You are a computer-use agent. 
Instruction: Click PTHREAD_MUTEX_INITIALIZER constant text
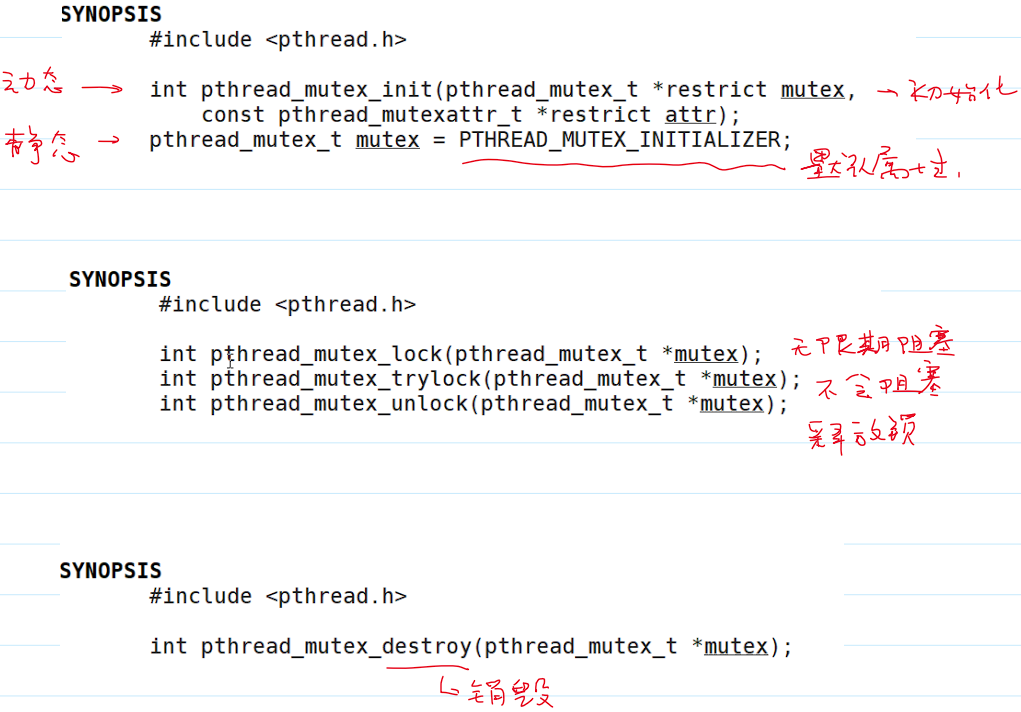(x=619, y=140)
